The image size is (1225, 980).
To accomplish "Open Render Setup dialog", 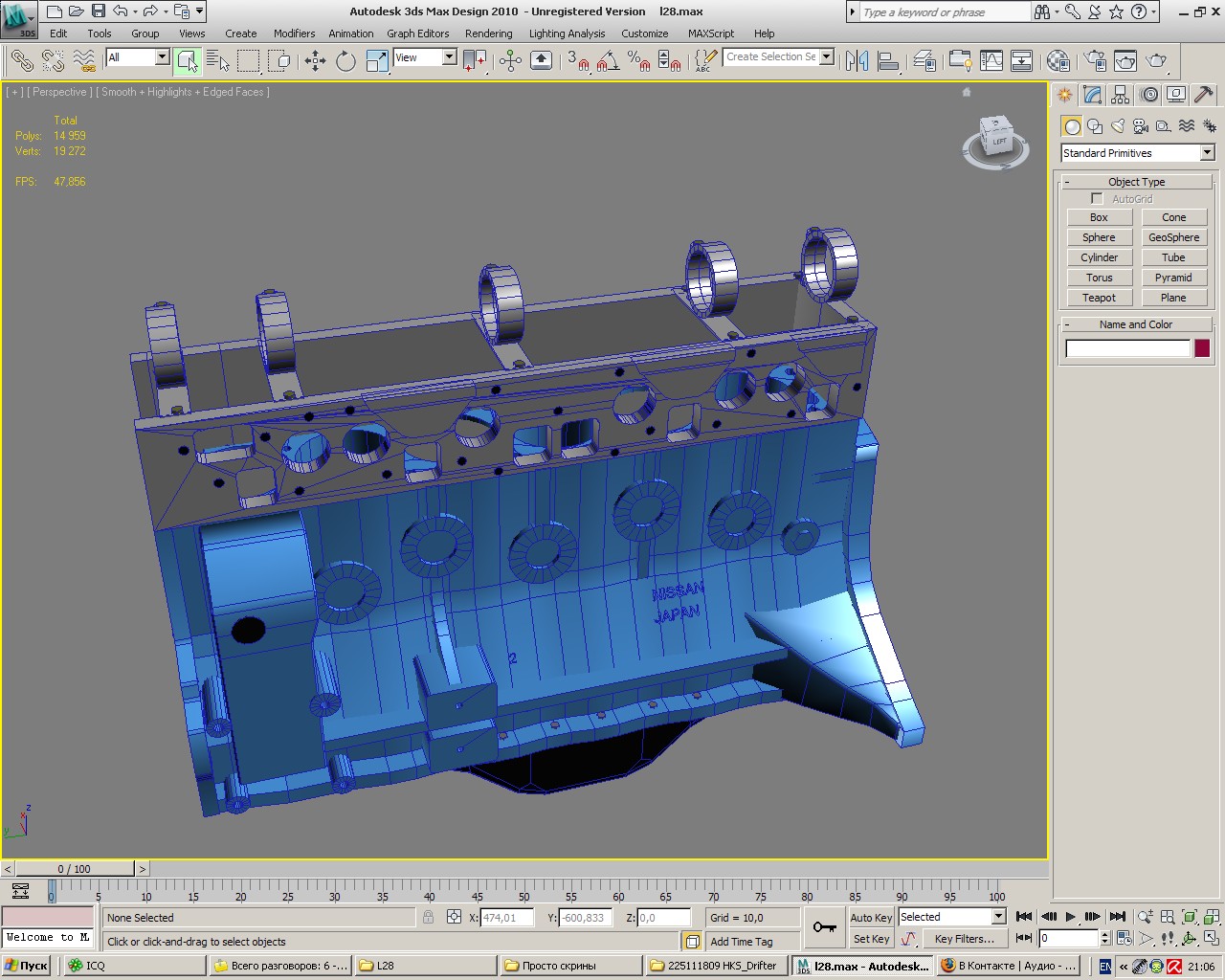I will 1094,60.
